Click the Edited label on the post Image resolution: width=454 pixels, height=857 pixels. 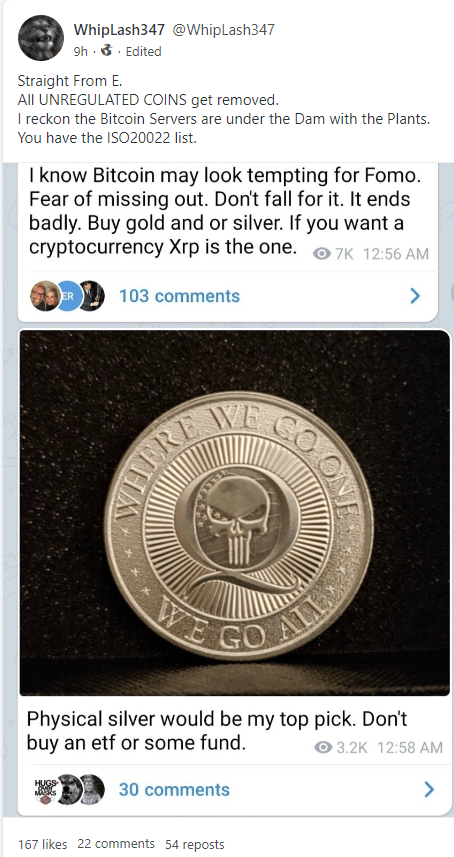coord(143,51)
